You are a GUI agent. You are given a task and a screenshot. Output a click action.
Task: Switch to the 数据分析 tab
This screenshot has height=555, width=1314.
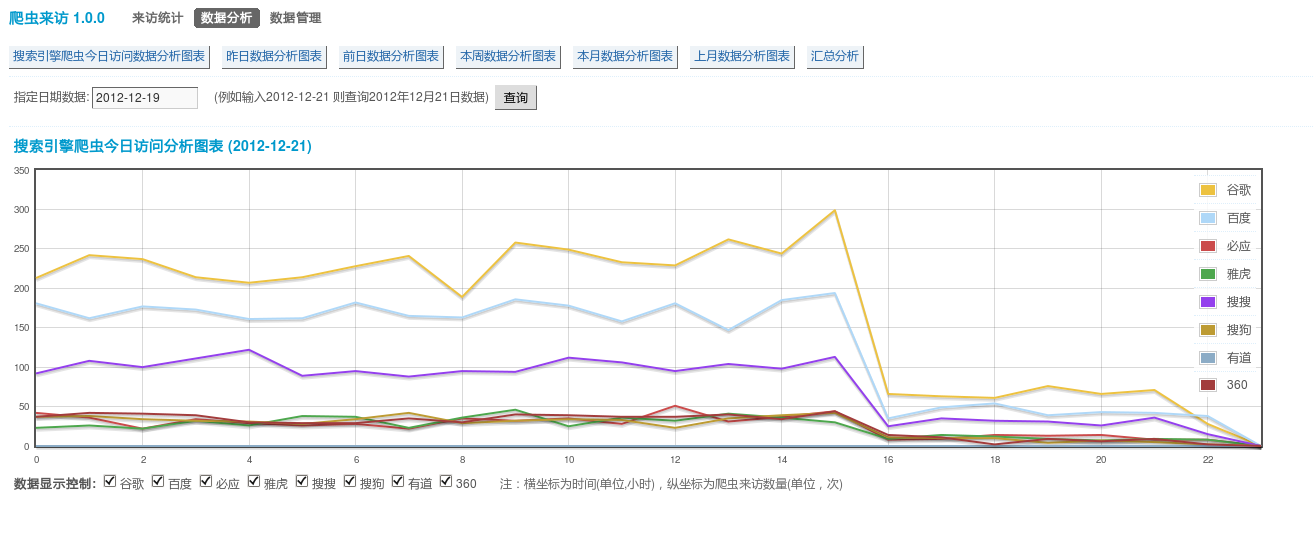[x=226, y=18]
